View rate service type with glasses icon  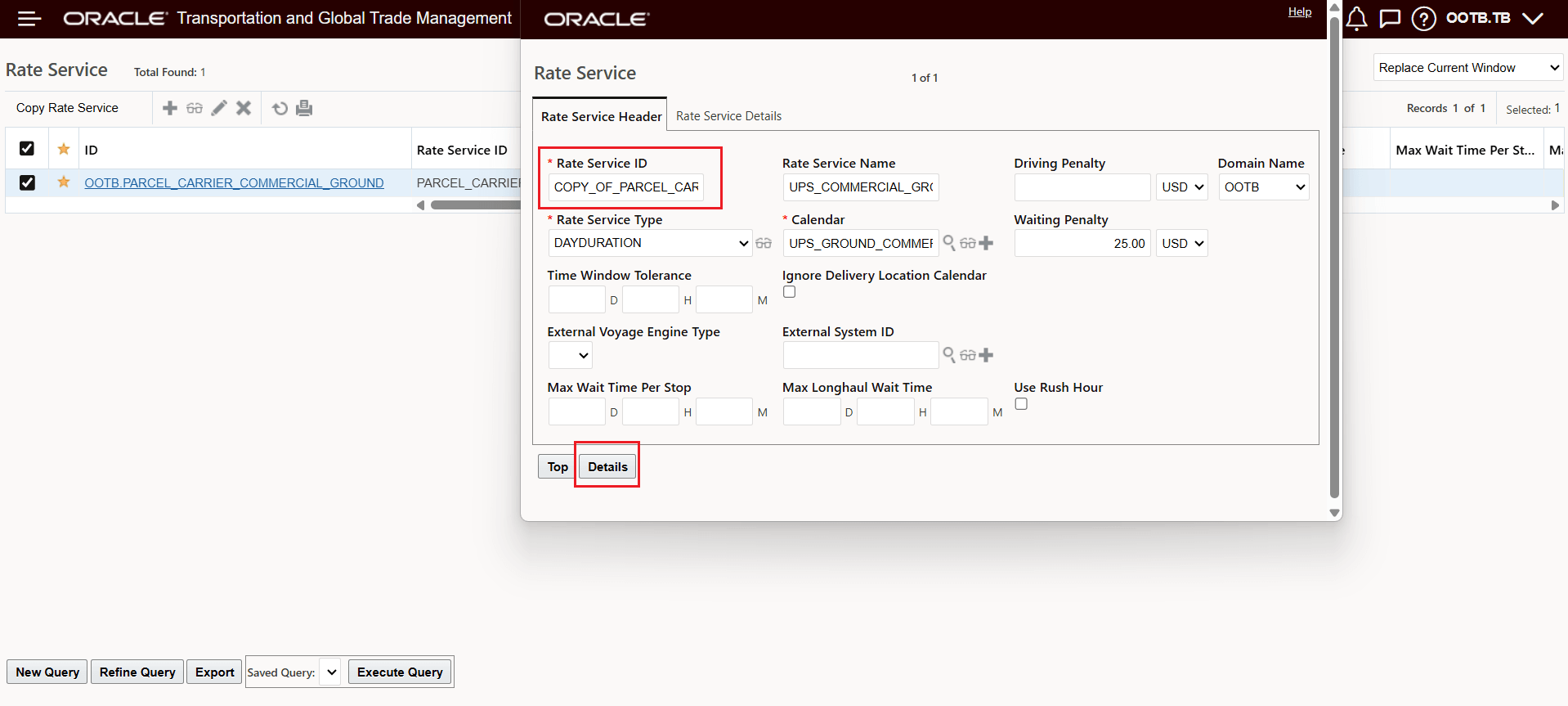(764, 243)
